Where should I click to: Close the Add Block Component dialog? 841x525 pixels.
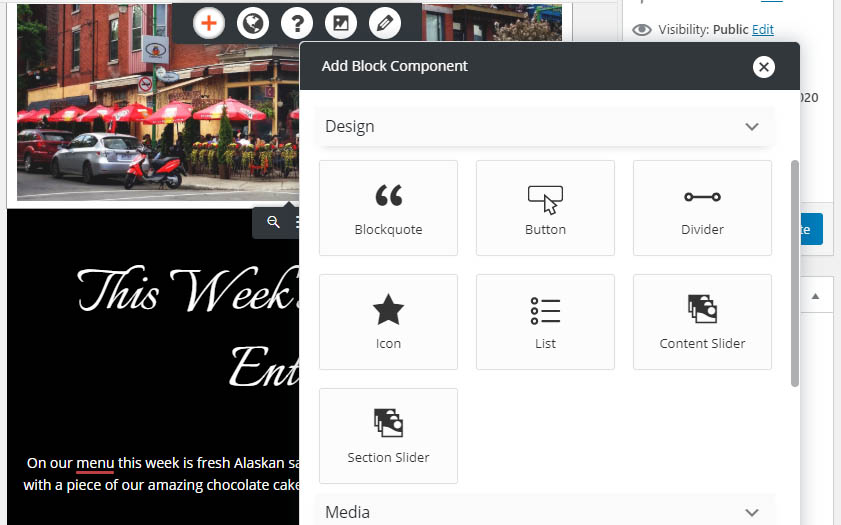[x=764, y=67]
